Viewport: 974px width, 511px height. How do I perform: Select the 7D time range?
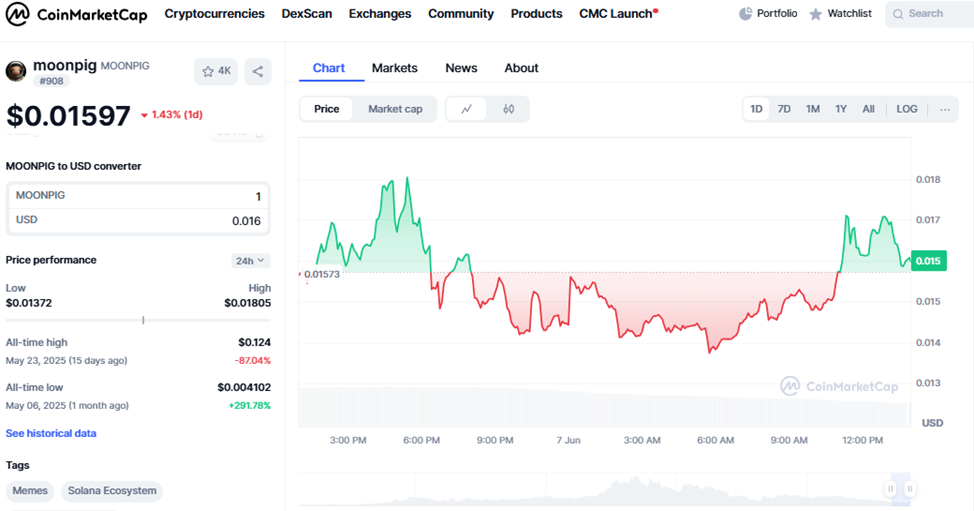tap(785, 109)
